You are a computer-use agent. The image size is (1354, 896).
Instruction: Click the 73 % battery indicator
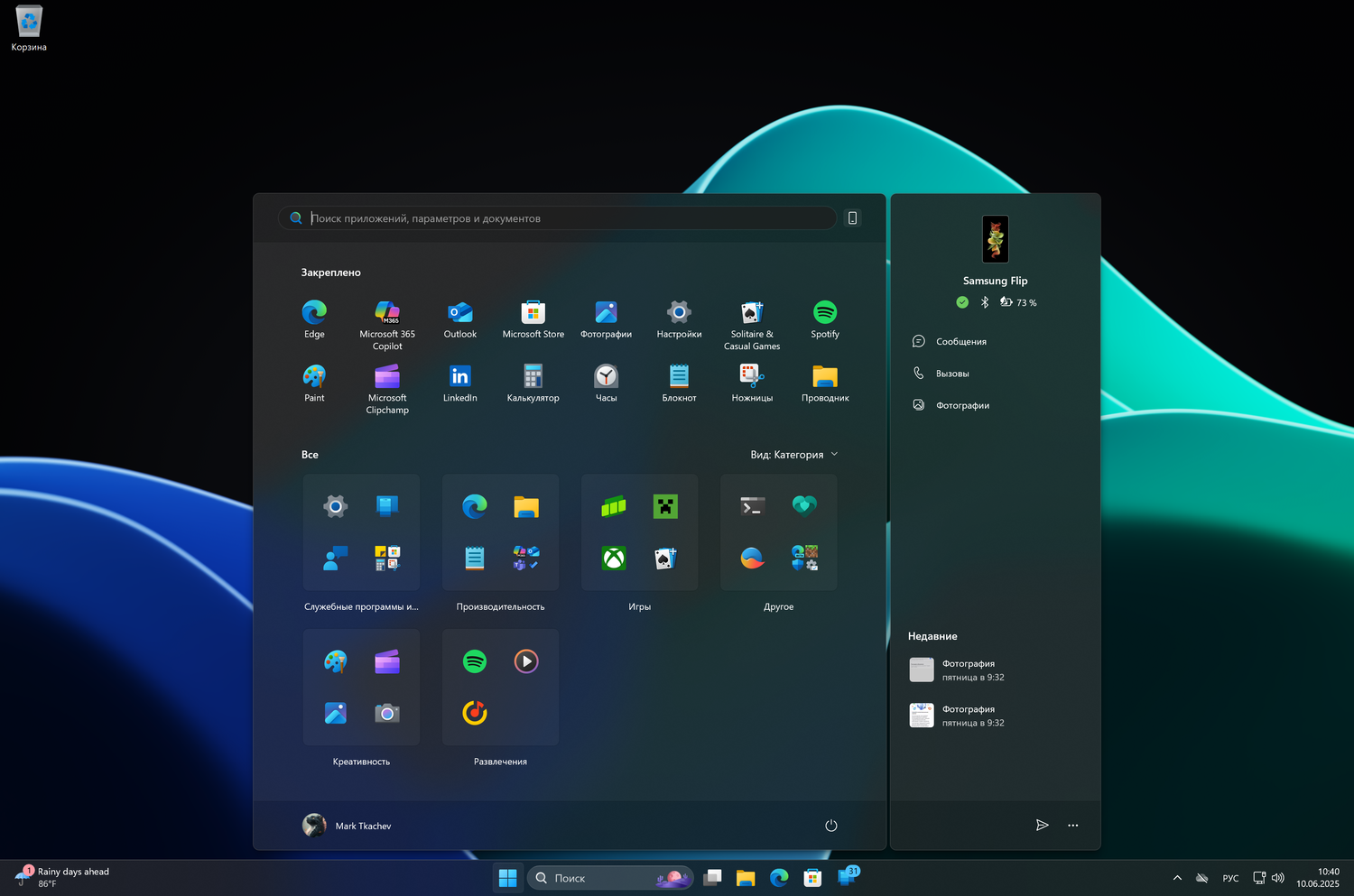pos(1018,302)
